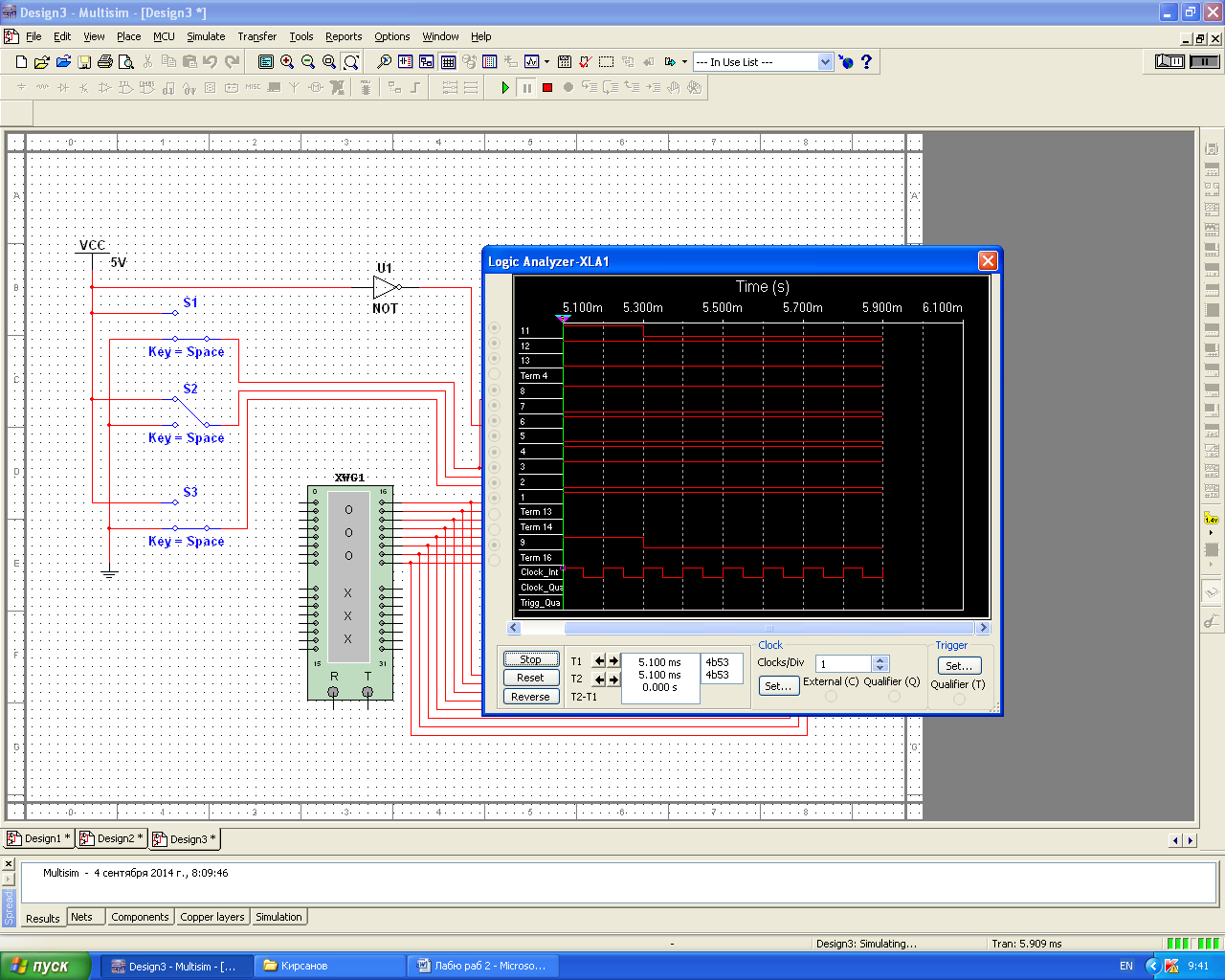
Task: Open the Place menu
Action: click(128, 36)
